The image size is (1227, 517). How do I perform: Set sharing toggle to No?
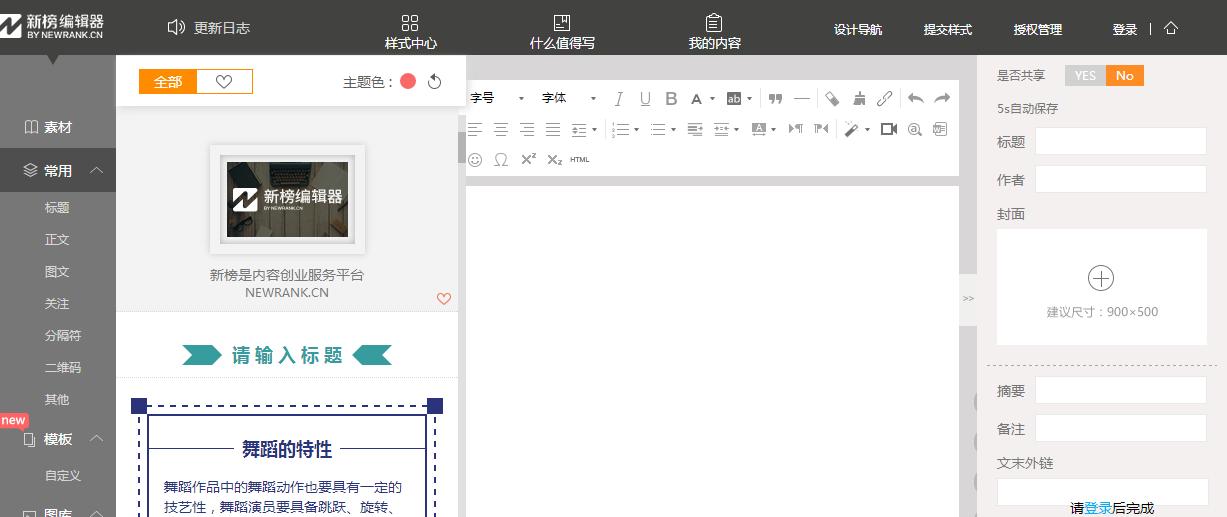1124,76
